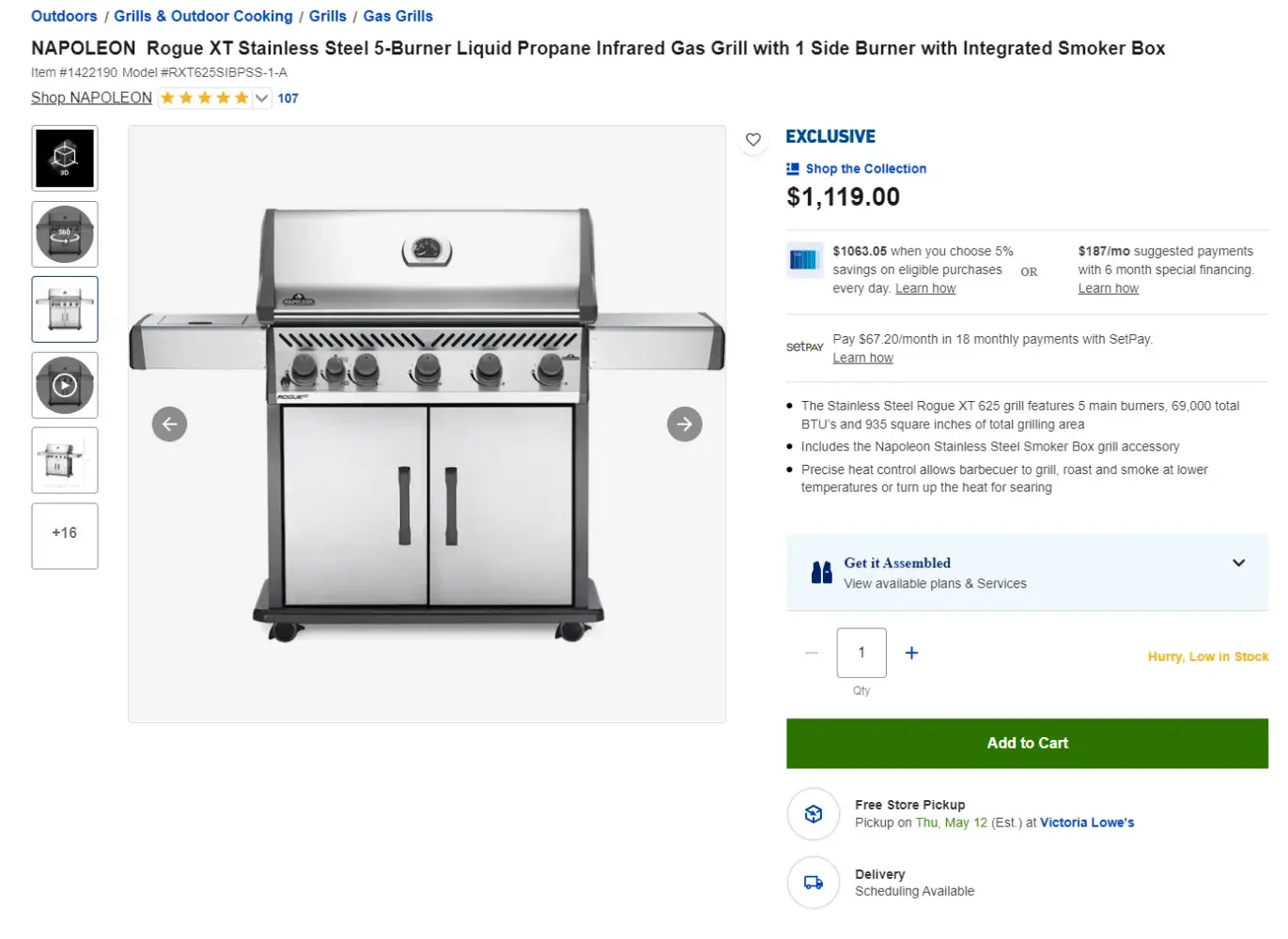Open the 360 degree view thumbnail
The width and height of the screenshot is (1288, 939).
(65, 234)
